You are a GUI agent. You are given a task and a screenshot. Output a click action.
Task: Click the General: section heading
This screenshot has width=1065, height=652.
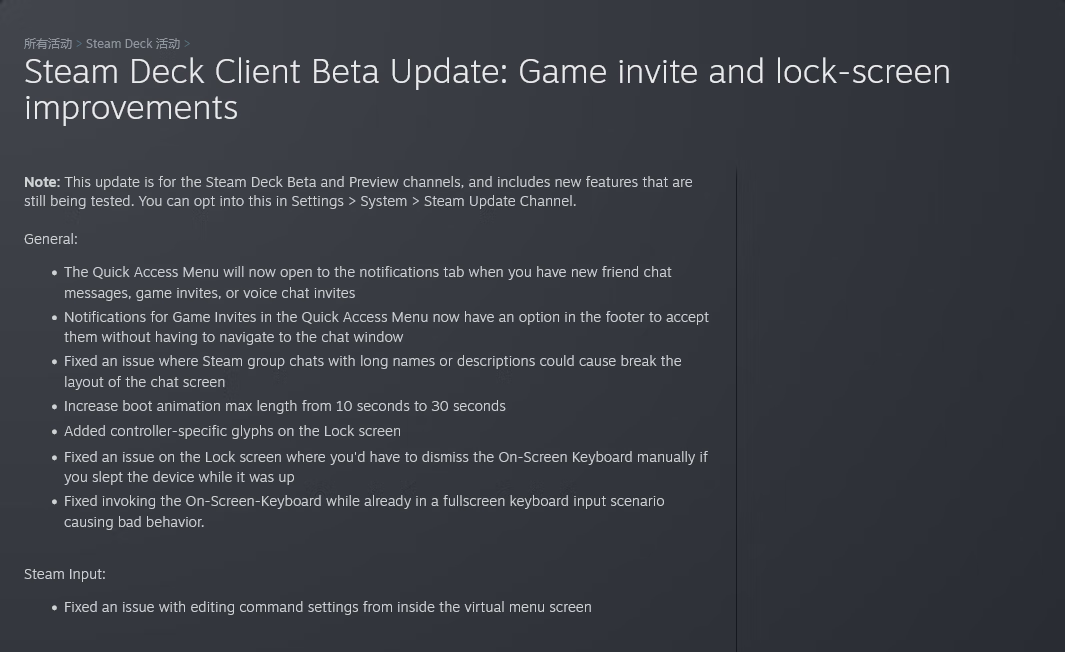pos(51,239)
